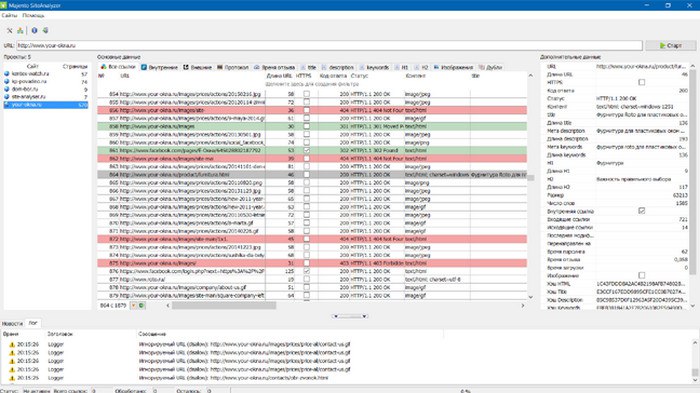Click the crossed-tools settings icon in toolbar
The width and height of the screenshot is (700, 393).
9,30
